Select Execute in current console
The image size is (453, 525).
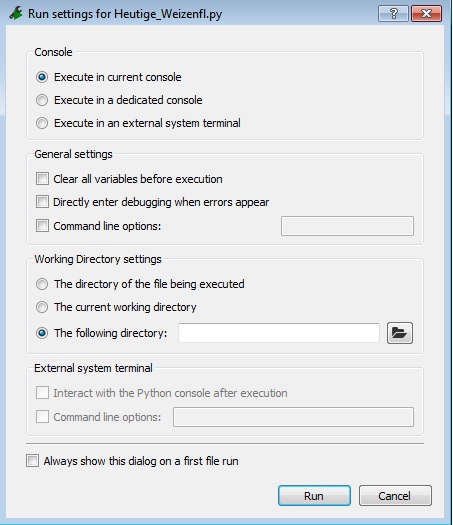(x=42, y=77)
